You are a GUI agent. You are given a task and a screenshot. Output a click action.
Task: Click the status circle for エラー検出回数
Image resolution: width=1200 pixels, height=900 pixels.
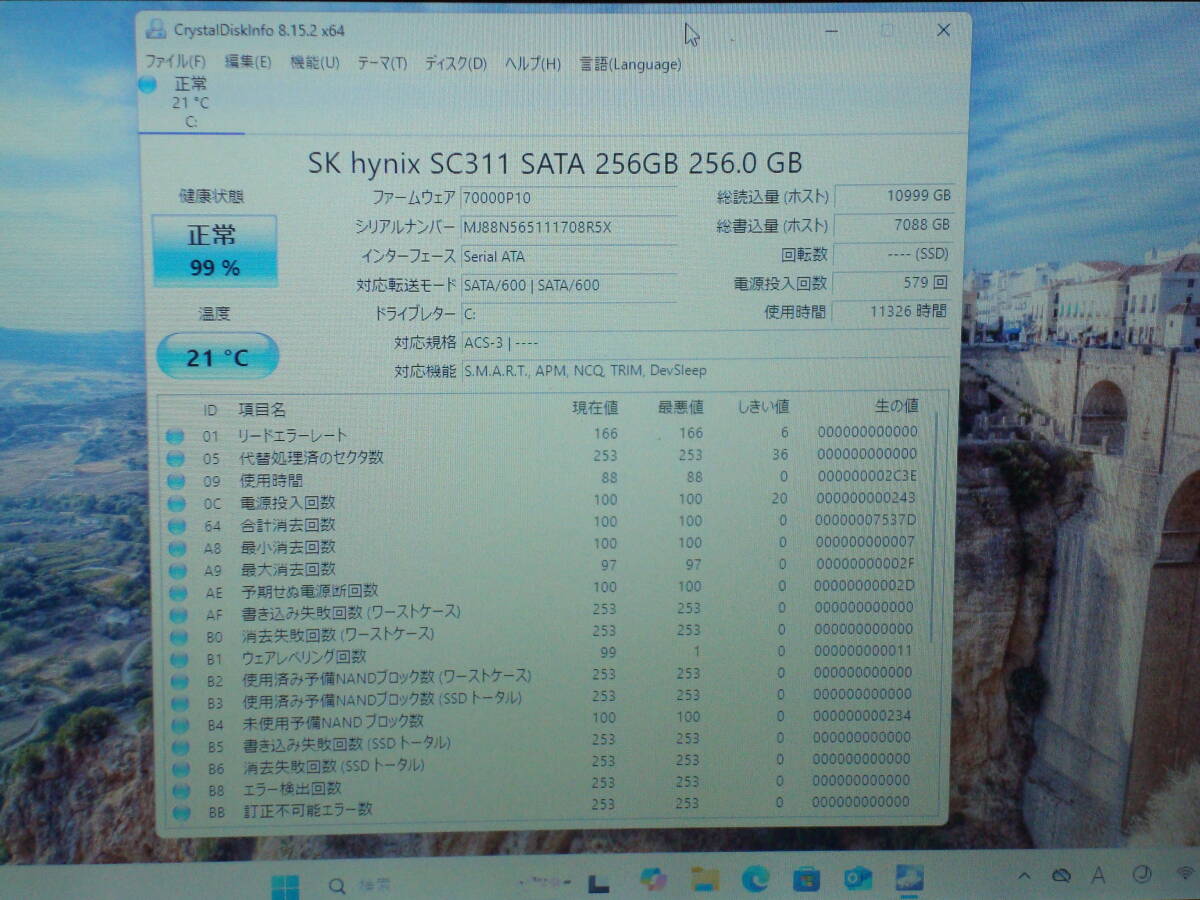(181, 791)
